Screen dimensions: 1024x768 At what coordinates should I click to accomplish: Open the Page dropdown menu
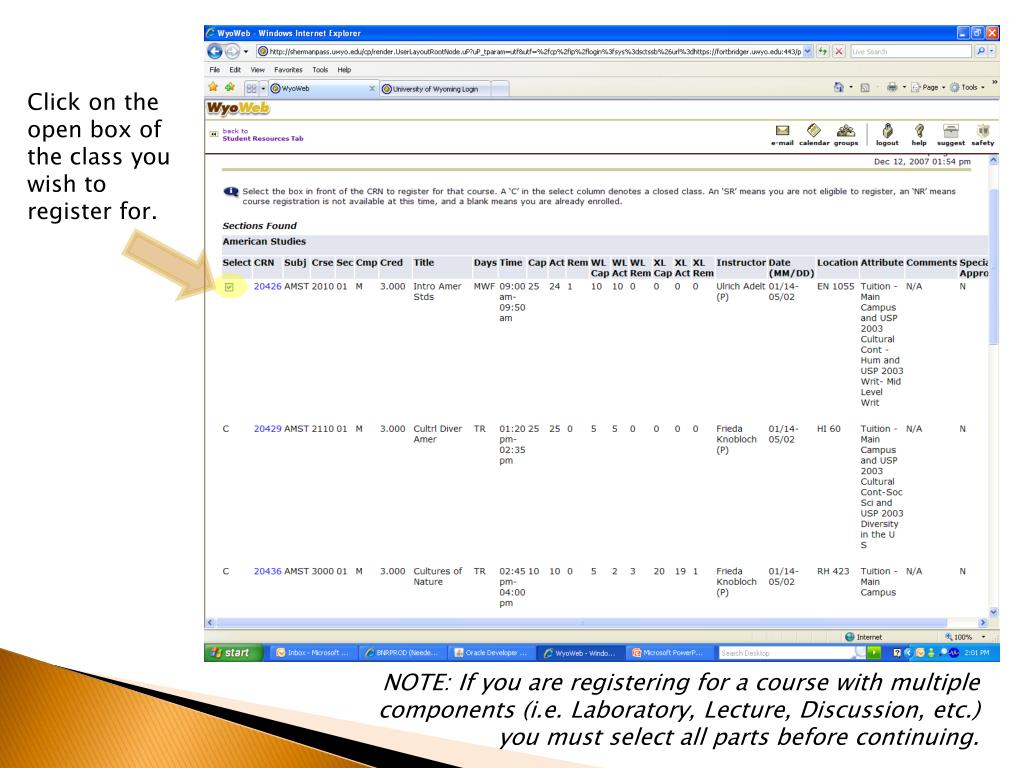929,88
